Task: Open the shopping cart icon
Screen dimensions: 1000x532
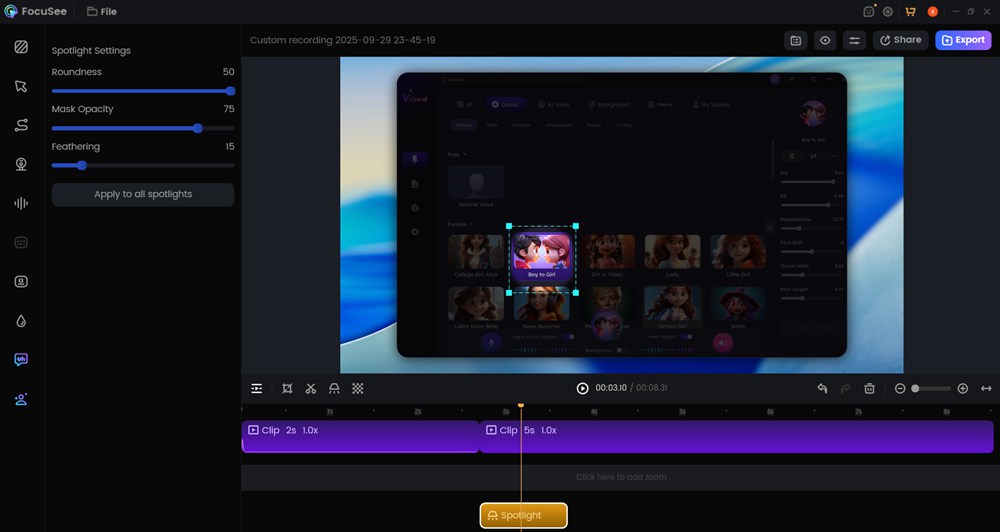Action: 910,12
